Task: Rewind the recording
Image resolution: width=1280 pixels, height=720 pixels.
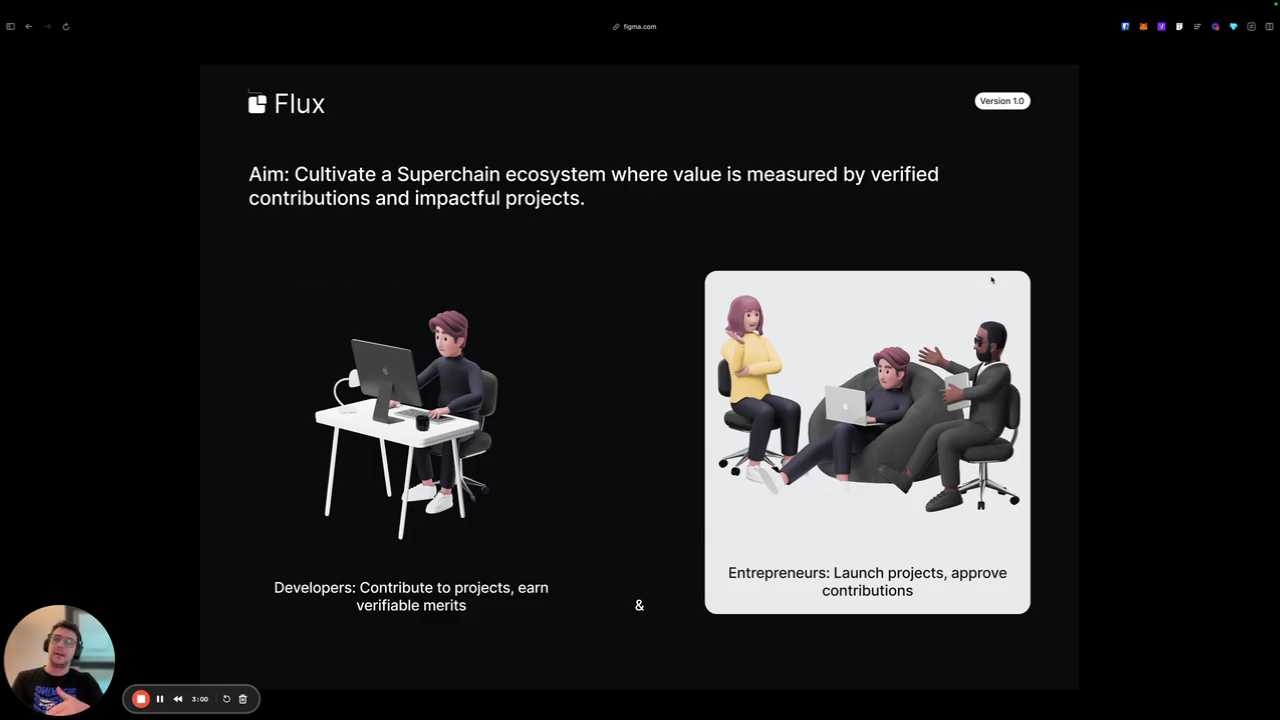Action: point(178,699)
